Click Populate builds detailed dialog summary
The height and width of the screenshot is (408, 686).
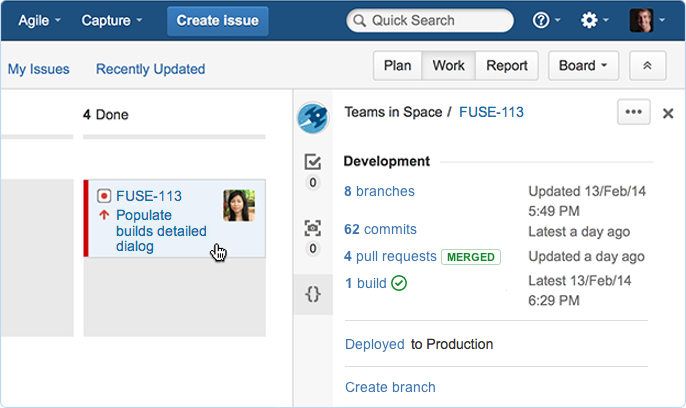161,230
